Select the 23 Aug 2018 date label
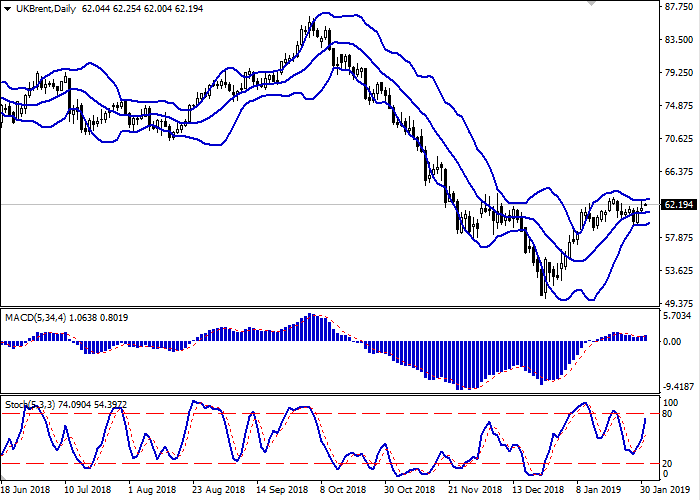Screen dimensions: 700x500 [219, 490]
